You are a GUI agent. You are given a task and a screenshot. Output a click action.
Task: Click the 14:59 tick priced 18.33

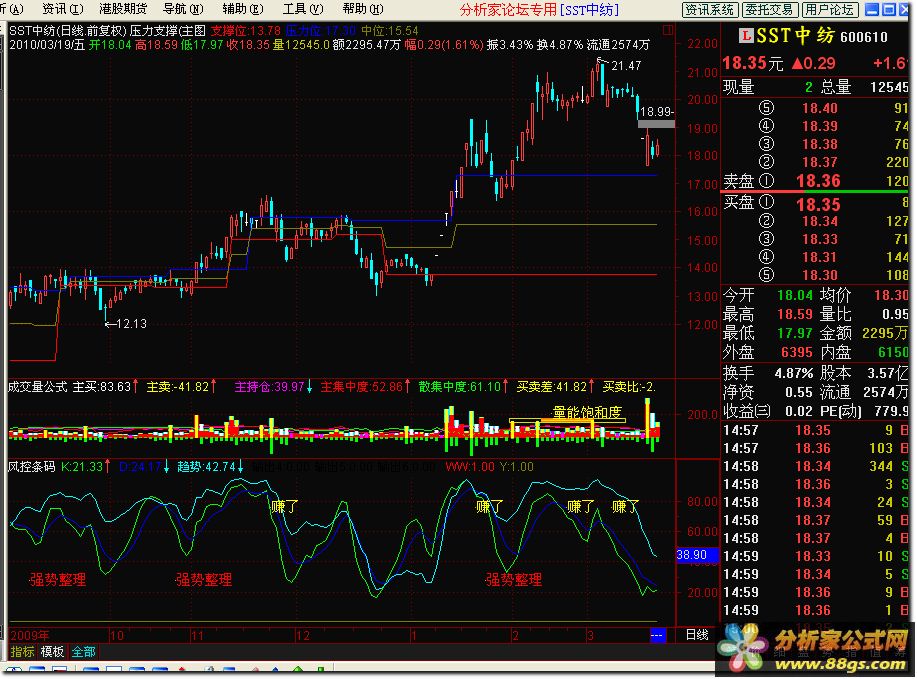[816, 556]
